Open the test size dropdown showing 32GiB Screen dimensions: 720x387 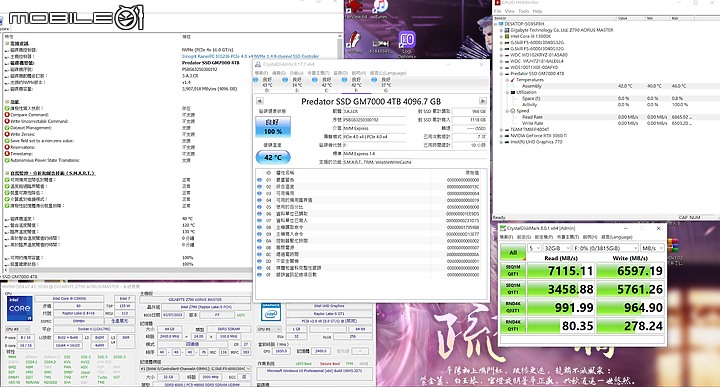[x=557, y=248]
